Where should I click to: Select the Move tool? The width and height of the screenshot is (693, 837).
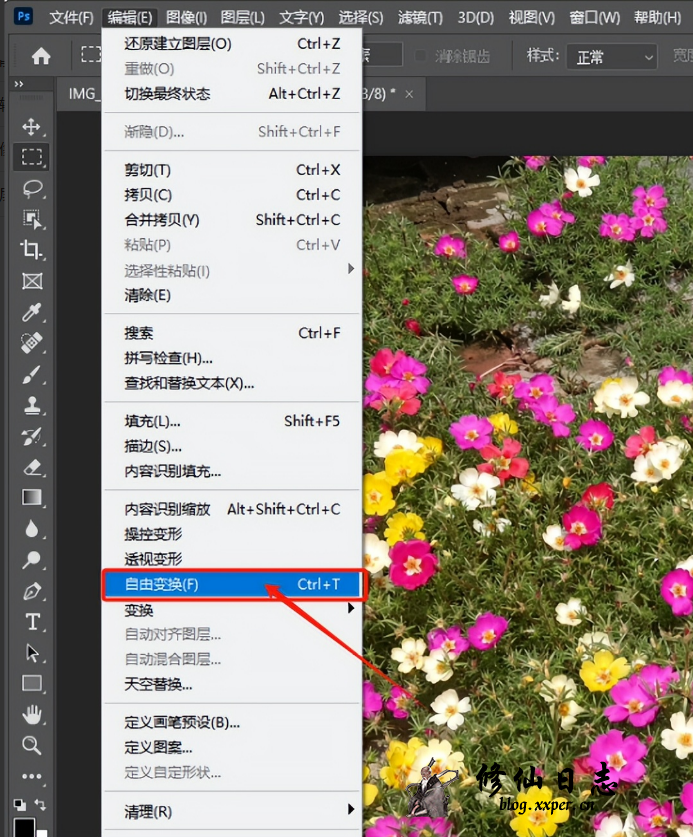[32, 126]
